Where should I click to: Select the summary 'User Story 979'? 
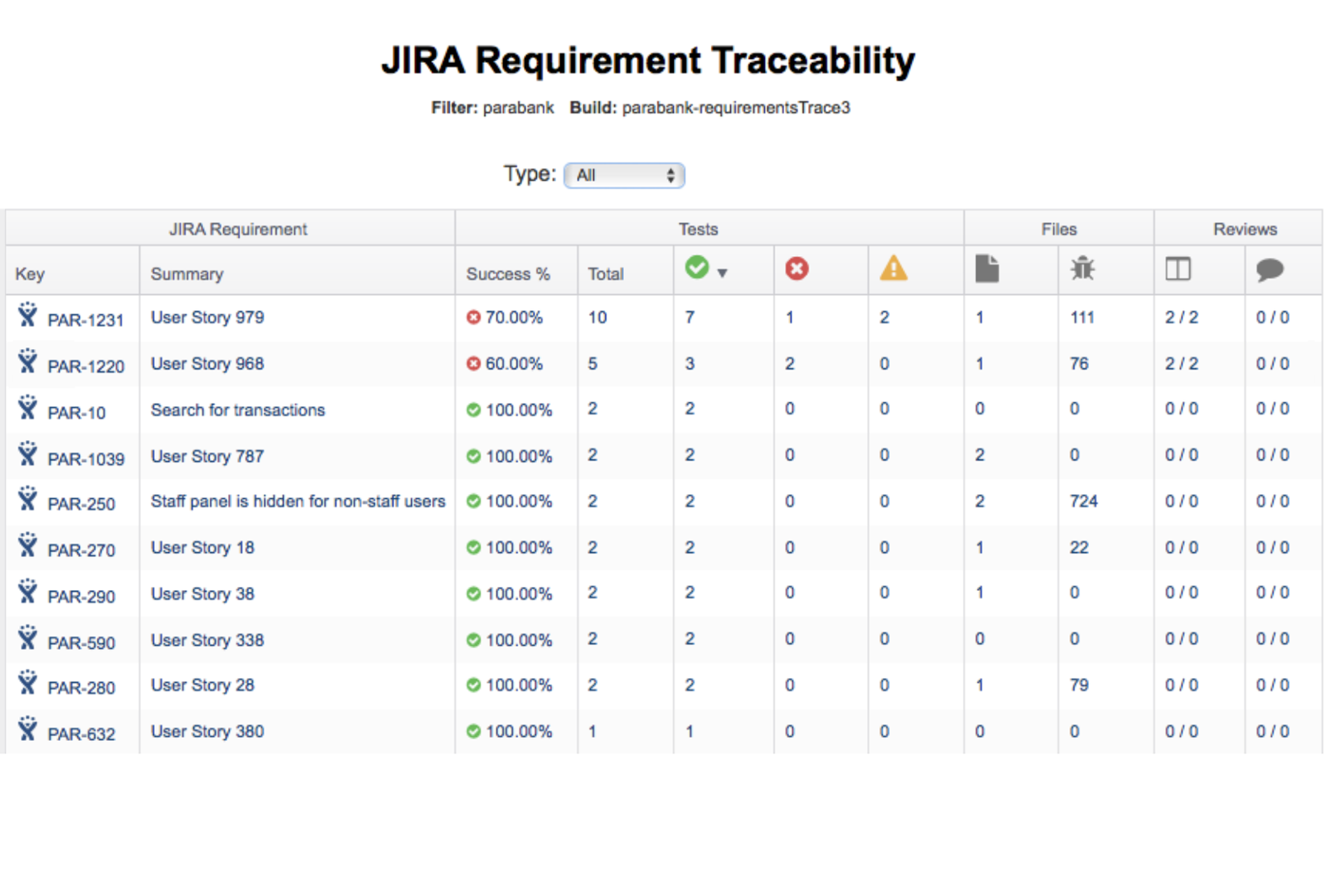click(x=207, y=317)
